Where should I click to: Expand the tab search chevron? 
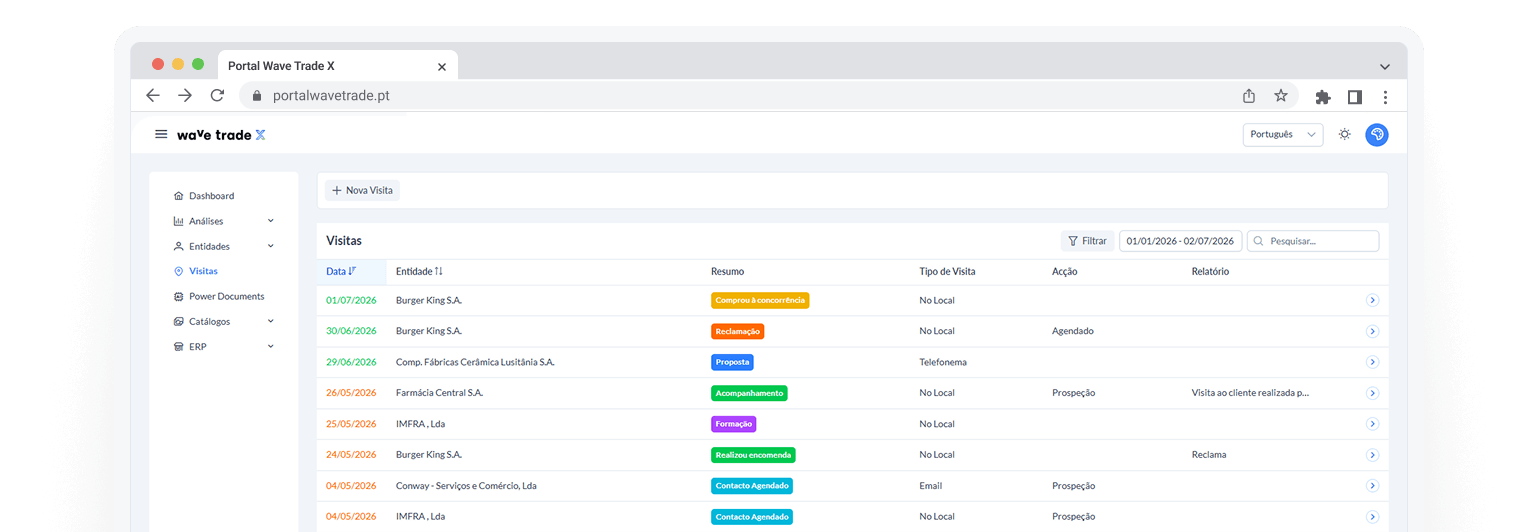(1385, 67)
